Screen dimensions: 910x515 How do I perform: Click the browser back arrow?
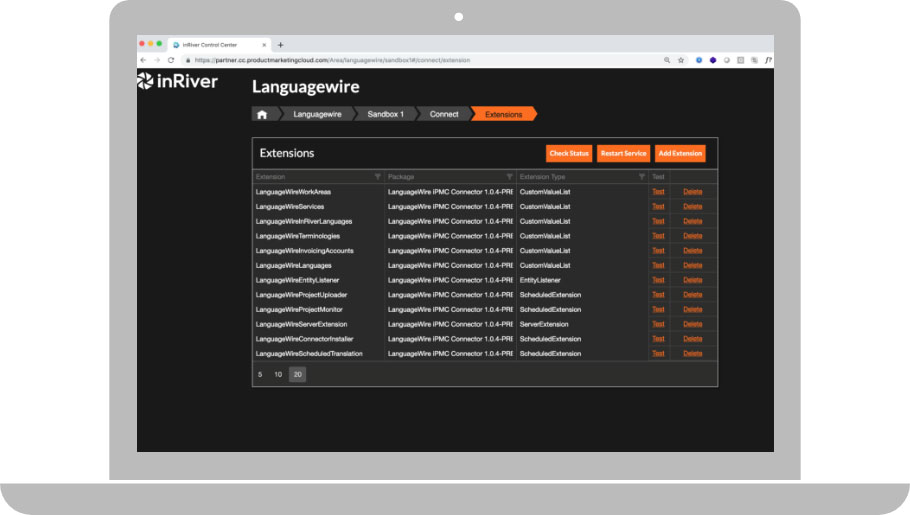pos(144,60)
